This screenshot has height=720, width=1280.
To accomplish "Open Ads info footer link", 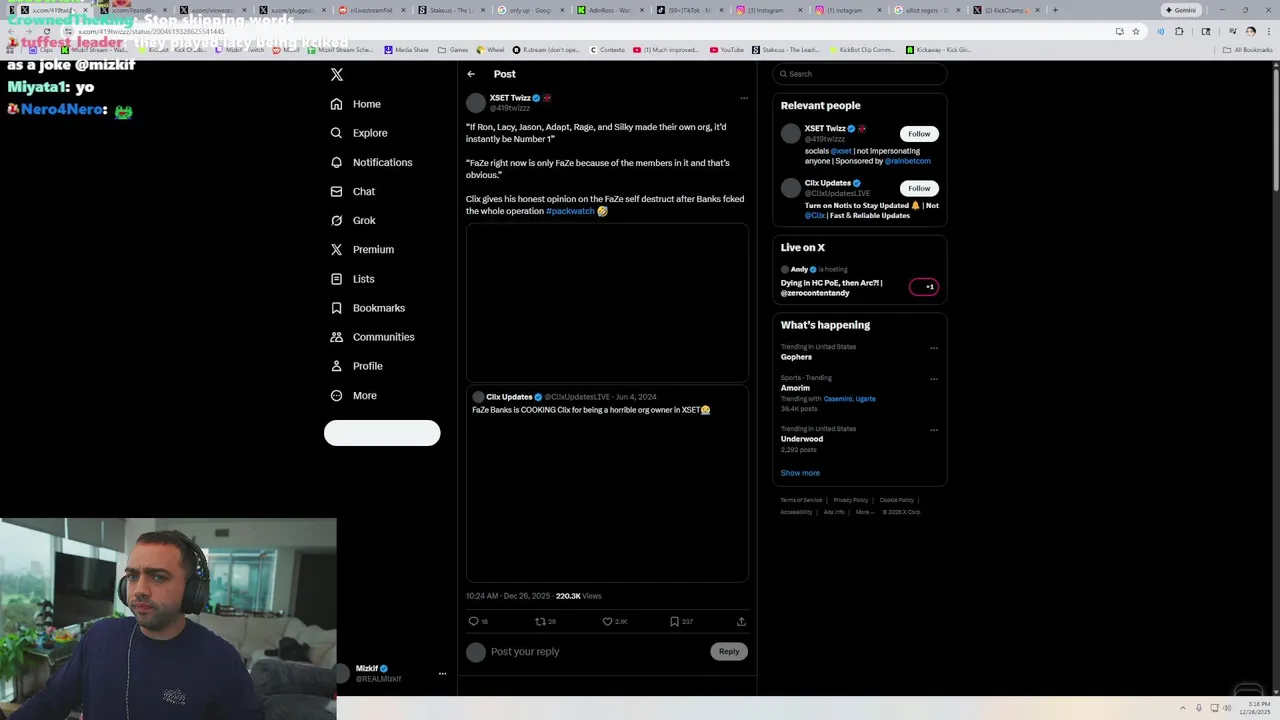I will (834, 512).
